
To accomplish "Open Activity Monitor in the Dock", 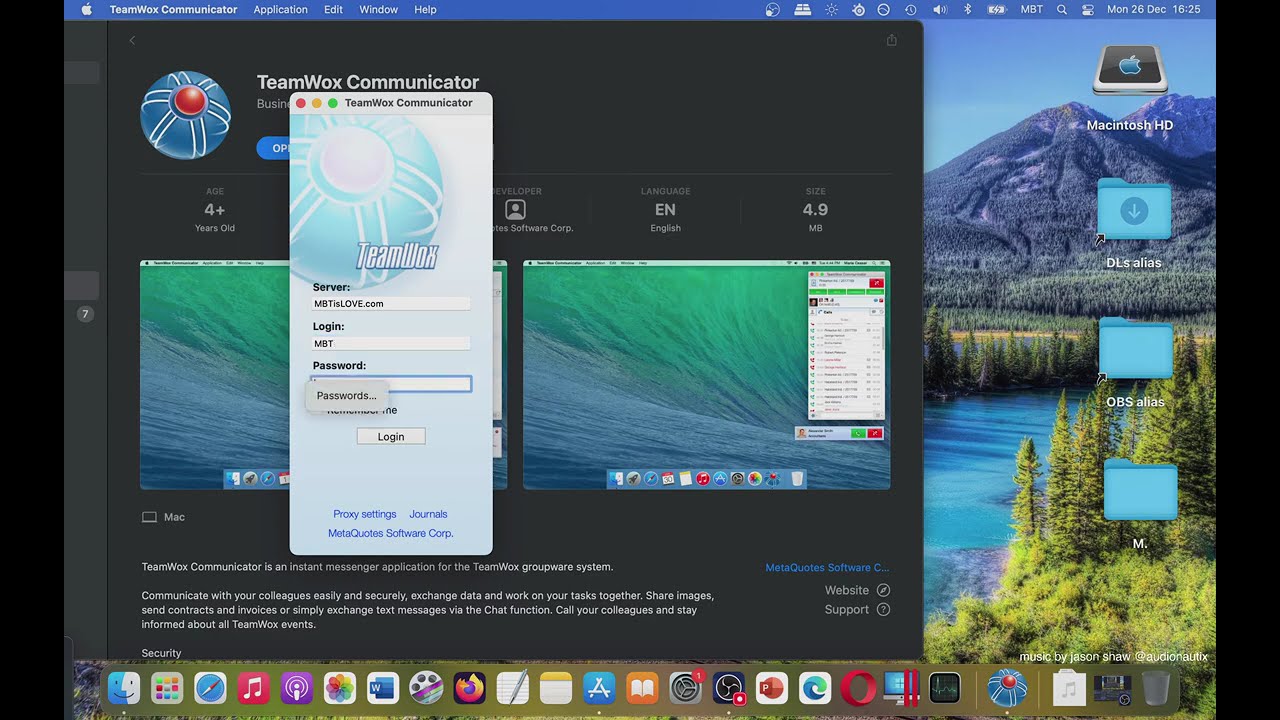I will click(x=945, y=688).
